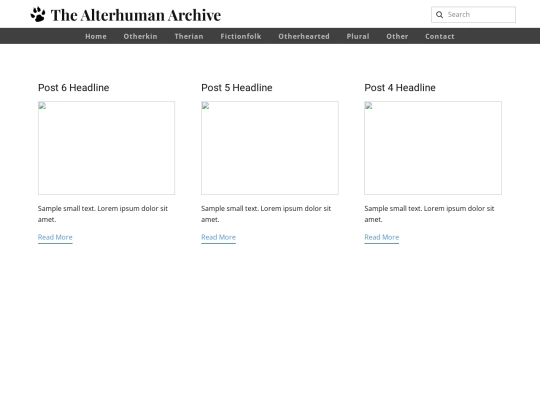Image resolution: width=540 pixels, height=405 pixels.
Task: Select the sample text under Post 4
Action: pyautogui.click(x=429, y=214)
